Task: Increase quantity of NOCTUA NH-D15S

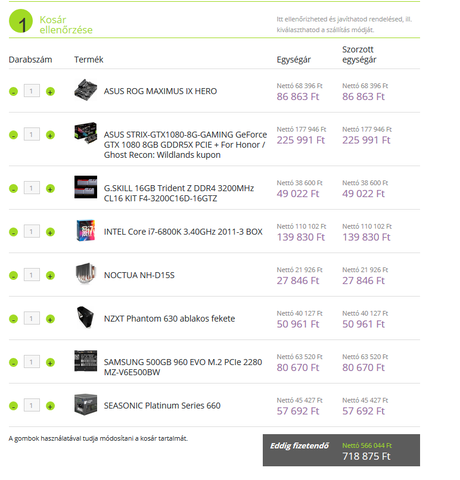Action: 50,276
